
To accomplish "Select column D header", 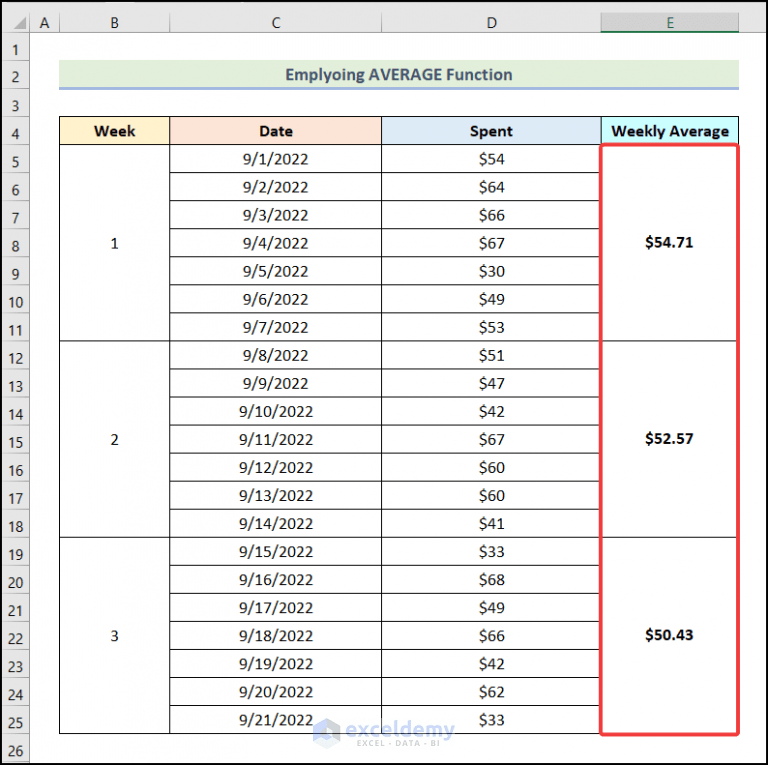I will tap(491, 23).
